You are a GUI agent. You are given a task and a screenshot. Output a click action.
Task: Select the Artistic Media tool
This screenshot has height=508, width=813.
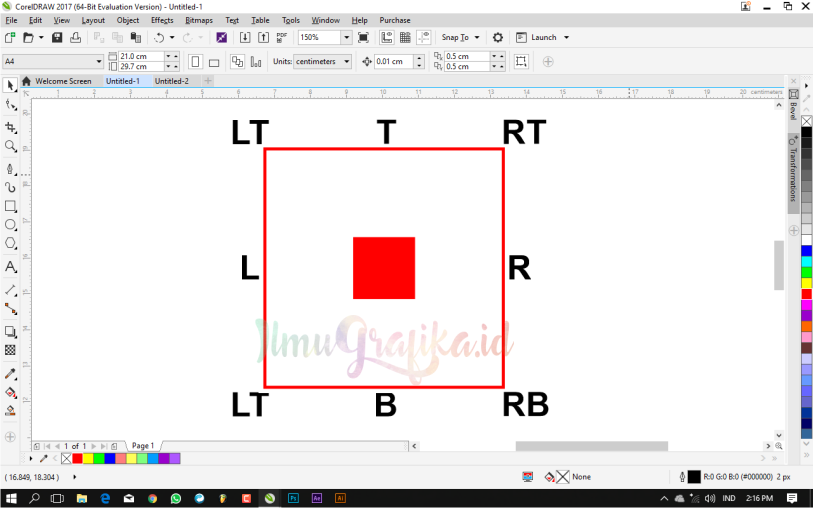pos(10,187)
